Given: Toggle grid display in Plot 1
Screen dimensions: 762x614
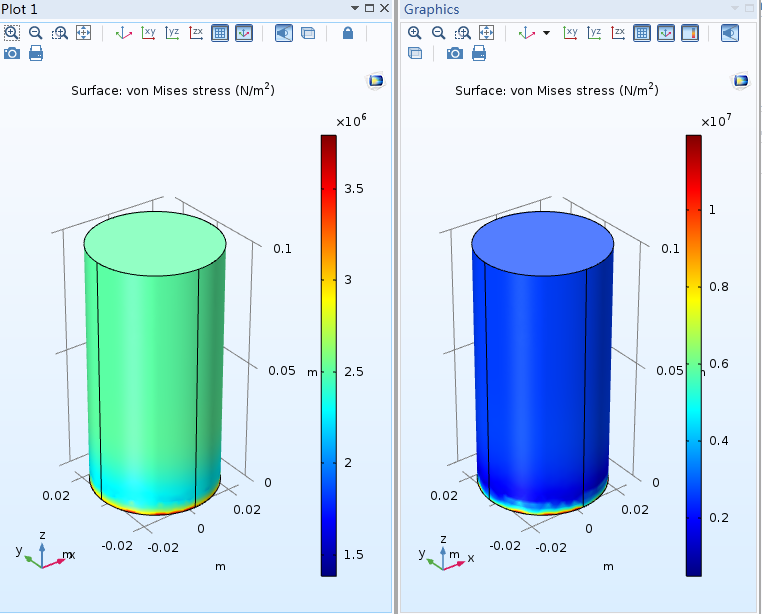Looking at the screenshot, I should coord(221,33).
